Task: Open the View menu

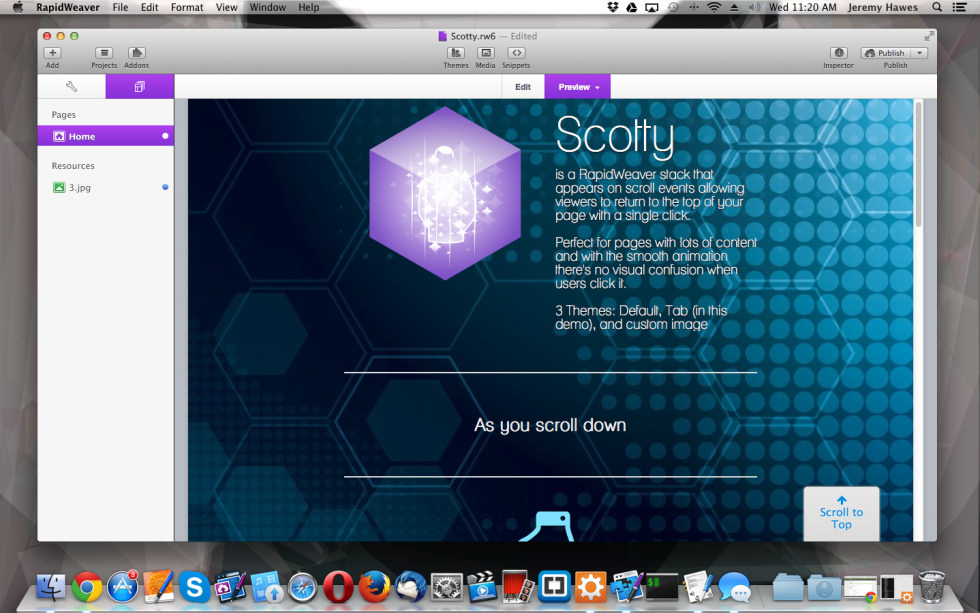Action: pyautogui.click(x=226, y=7)
